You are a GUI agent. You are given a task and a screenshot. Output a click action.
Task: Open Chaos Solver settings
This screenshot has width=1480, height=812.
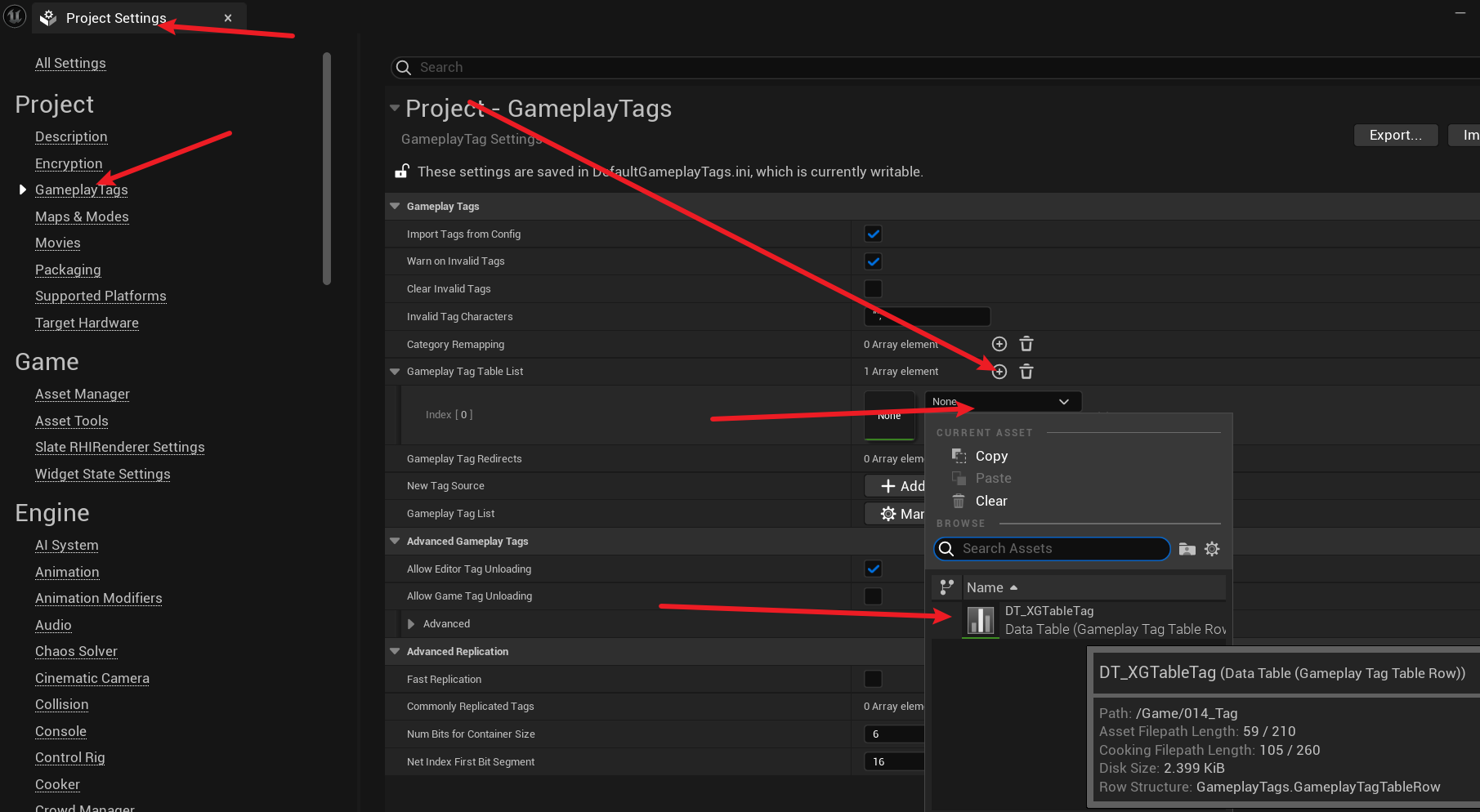(76, 651)
